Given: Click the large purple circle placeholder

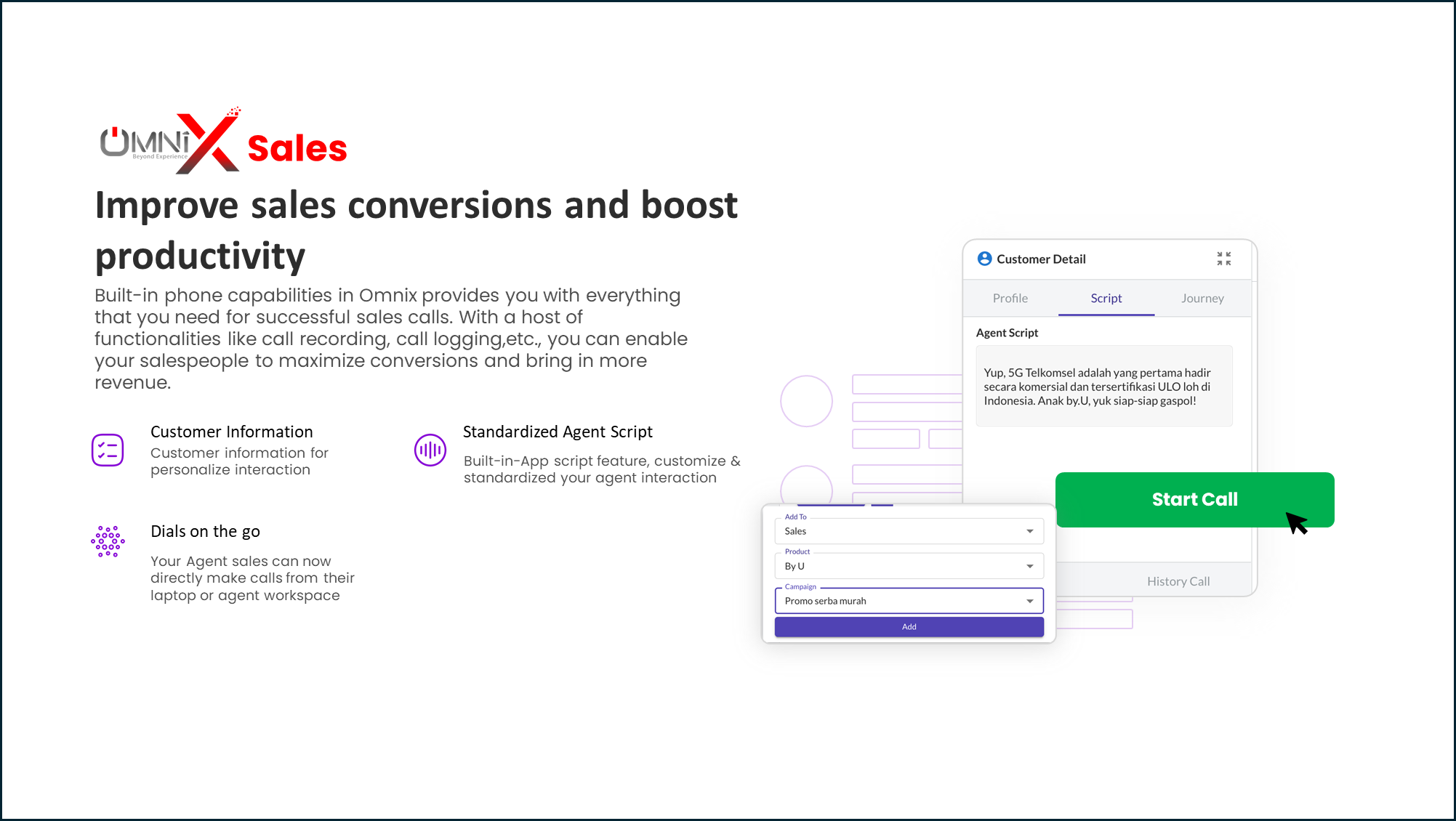Looking at the screenshot, I should coord(806,401).
